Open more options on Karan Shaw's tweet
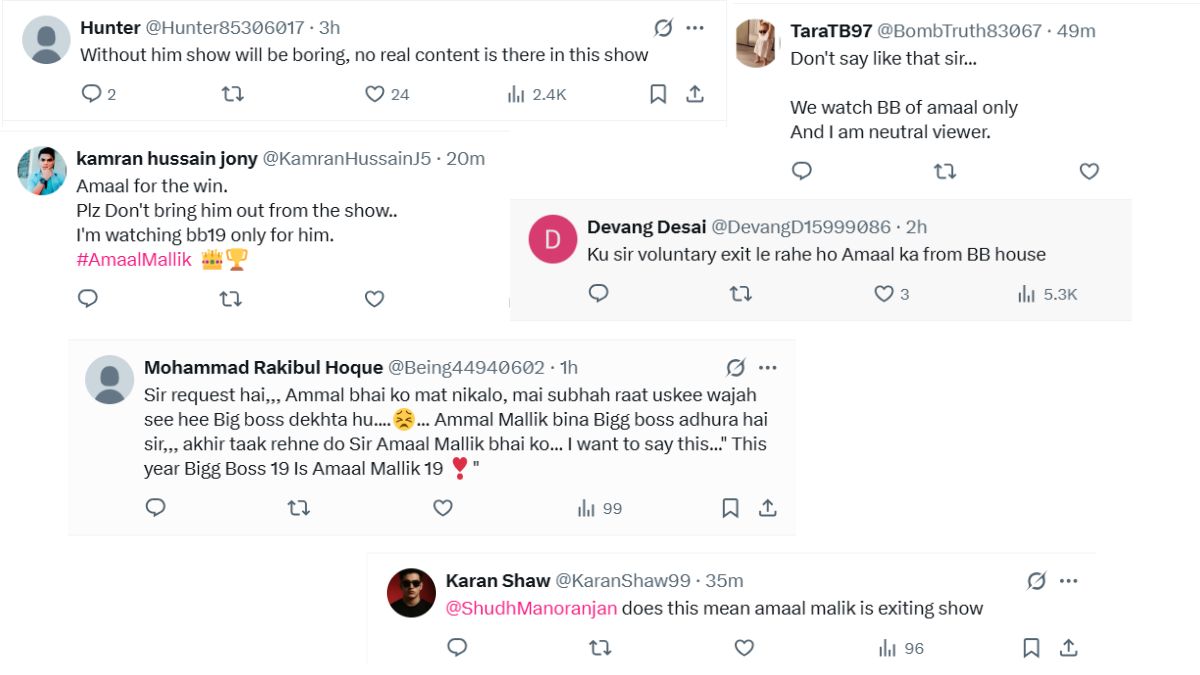This screenshot has width=1200, height=675. (1069, 581)
